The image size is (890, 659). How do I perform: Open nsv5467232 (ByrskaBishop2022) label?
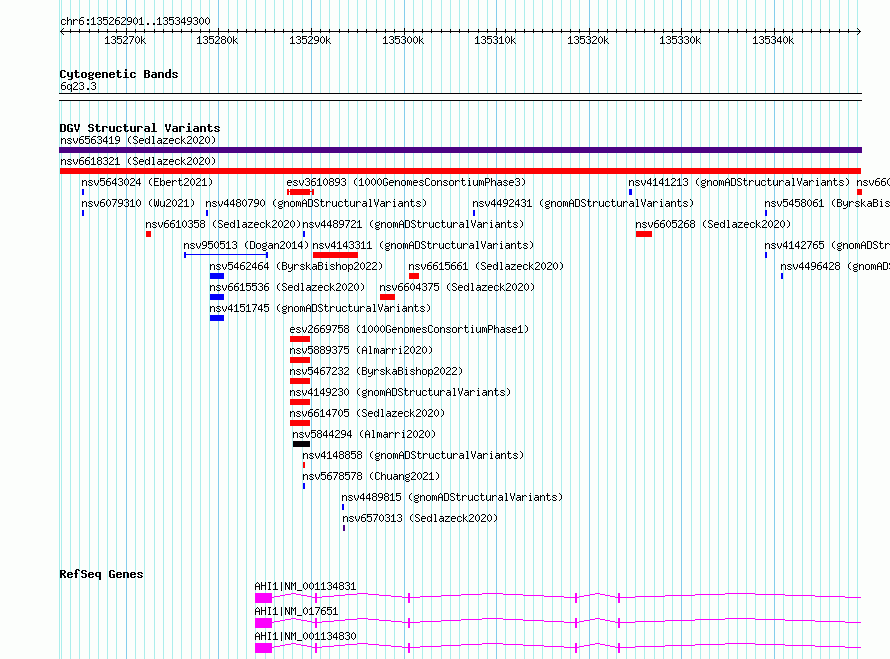click(x=376, y=371)
